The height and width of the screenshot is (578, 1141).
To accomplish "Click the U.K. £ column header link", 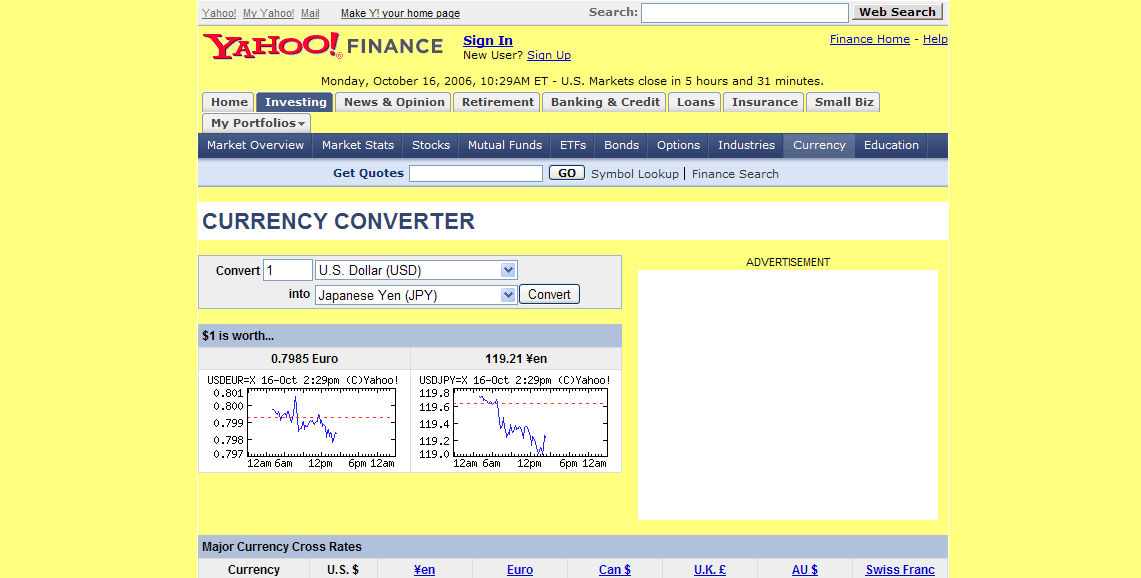I will [x=710, y=569].
